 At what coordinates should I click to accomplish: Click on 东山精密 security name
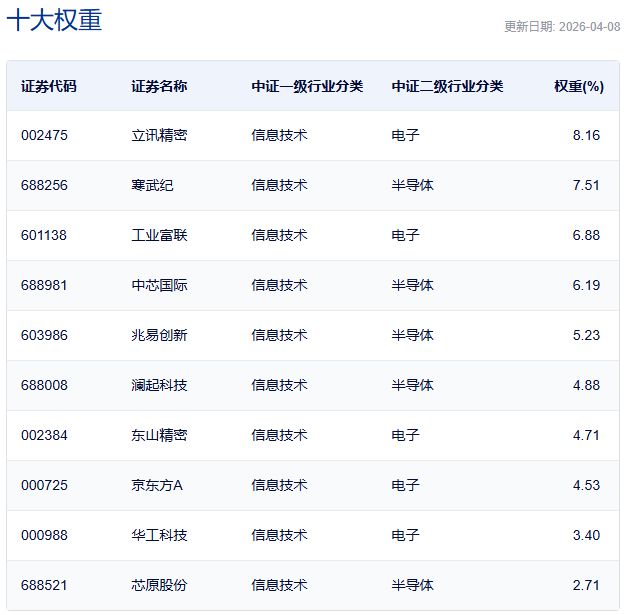click(159, 435)
